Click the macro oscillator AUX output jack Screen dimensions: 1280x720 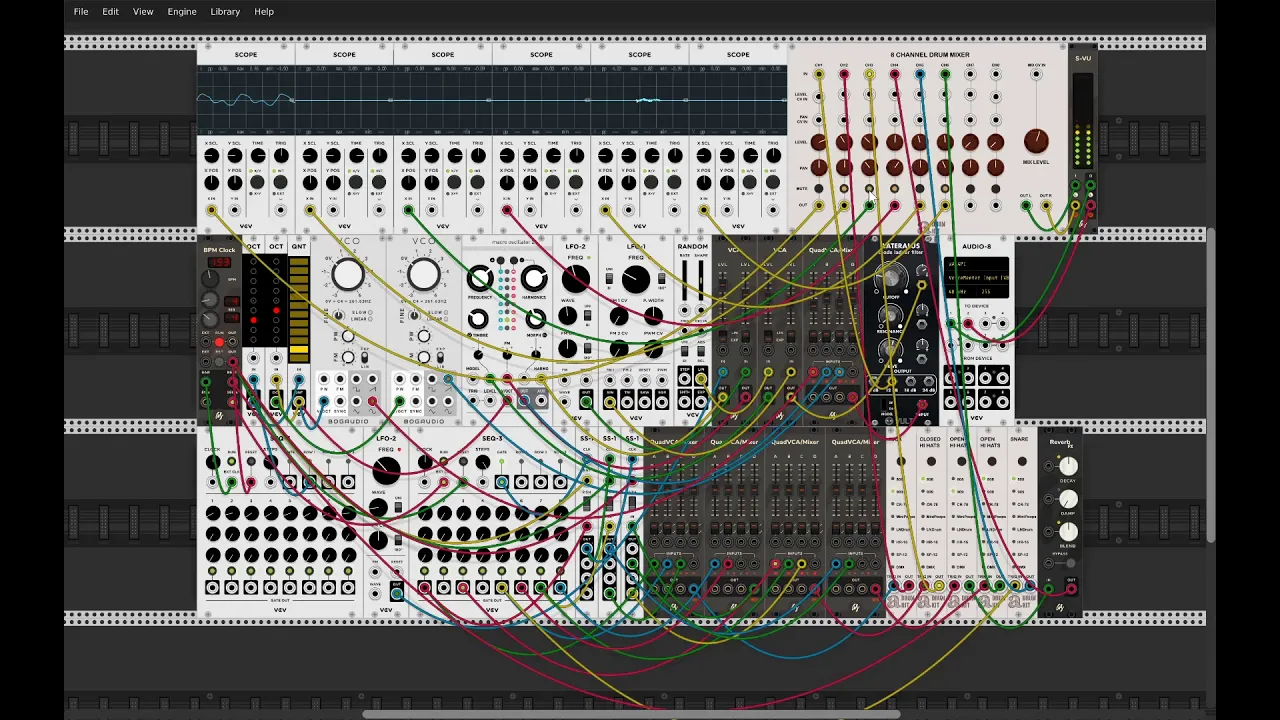[541, 400]
